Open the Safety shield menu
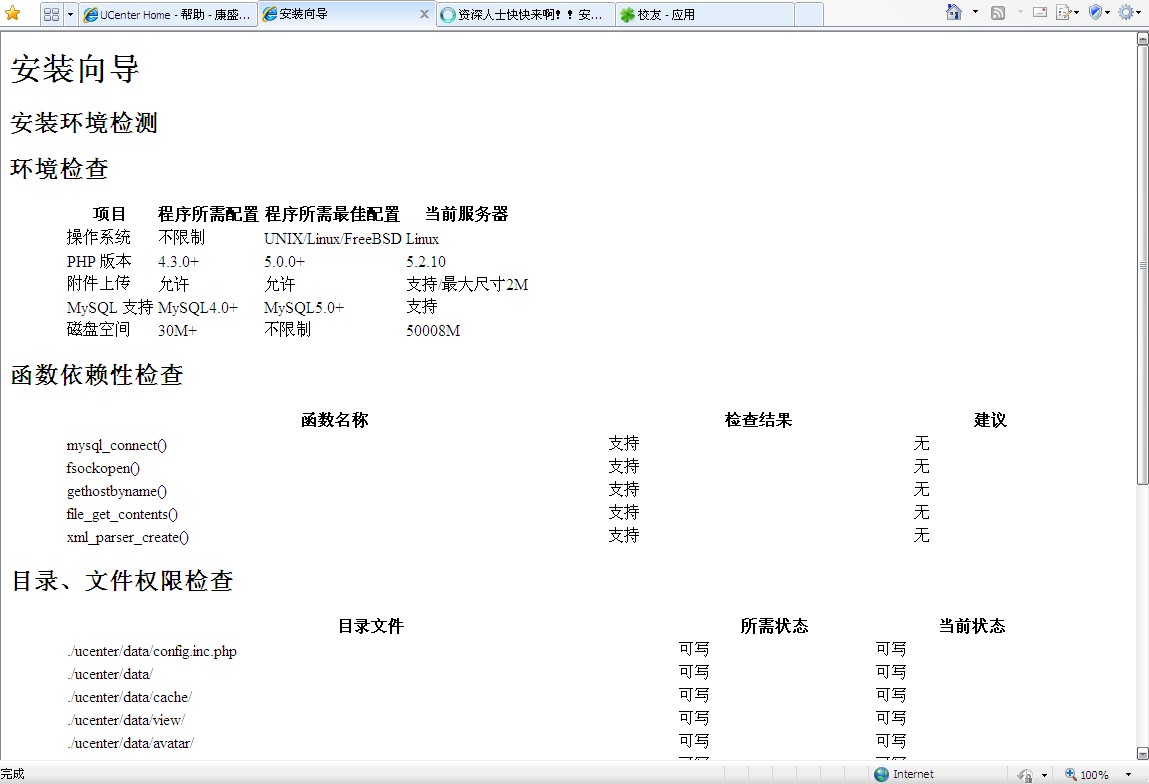This screenshot has height=784, width=1149. tap(1095, 12)
